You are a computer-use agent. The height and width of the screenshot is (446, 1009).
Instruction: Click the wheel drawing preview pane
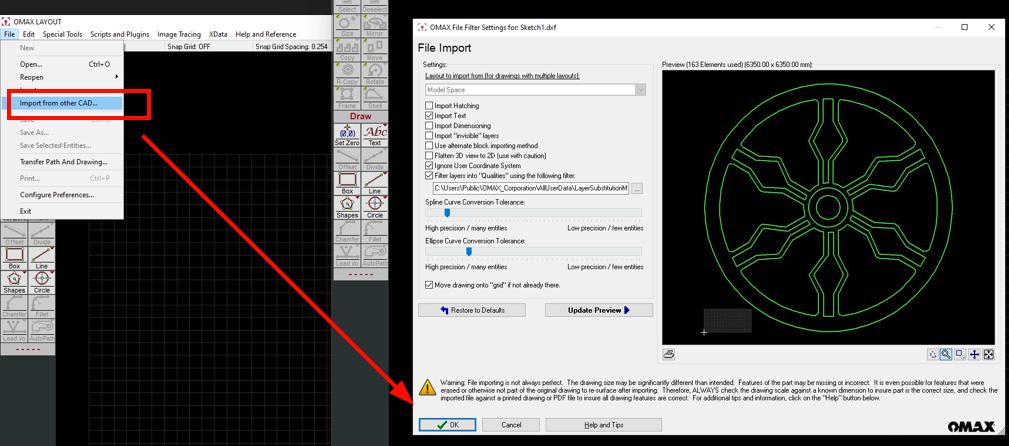click(828, 207)
